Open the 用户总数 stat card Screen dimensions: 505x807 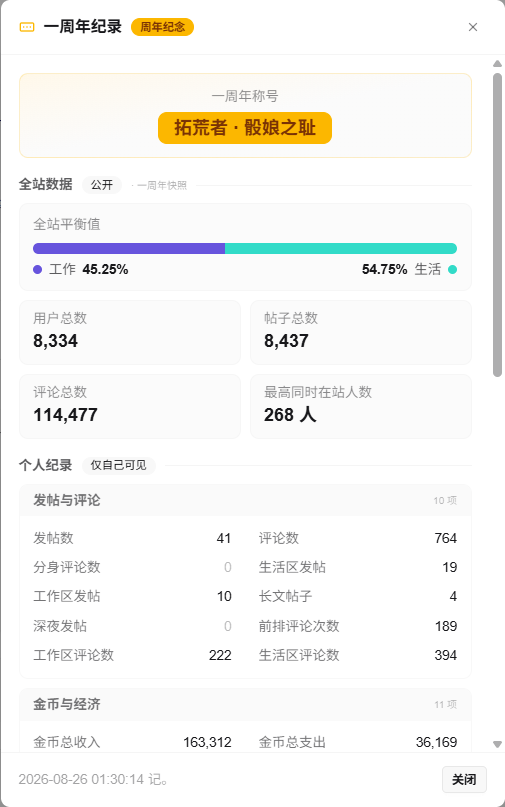click(x=130, y=332)
